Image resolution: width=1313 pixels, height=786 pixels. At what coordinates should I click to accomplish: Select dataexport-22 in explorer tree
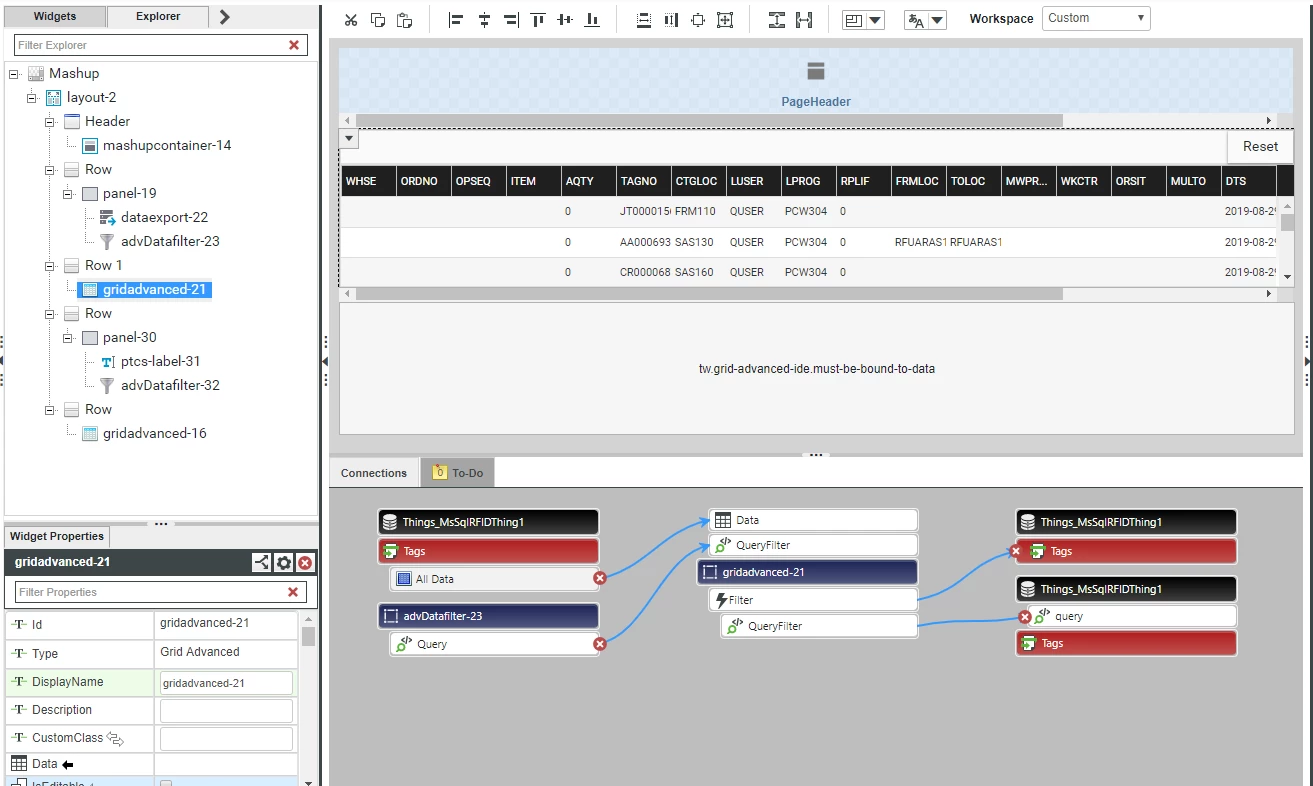tap(164, 217)
